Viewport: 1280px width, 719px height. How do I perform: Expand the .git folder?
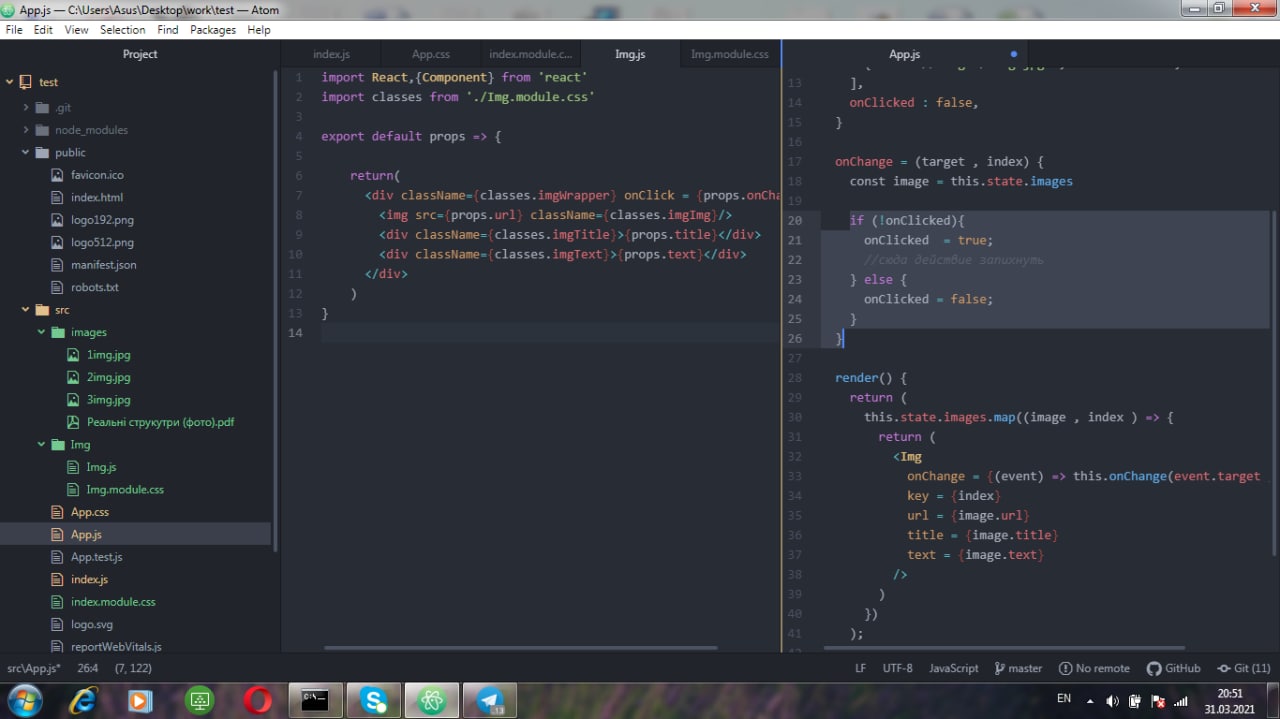pos(26,107)
